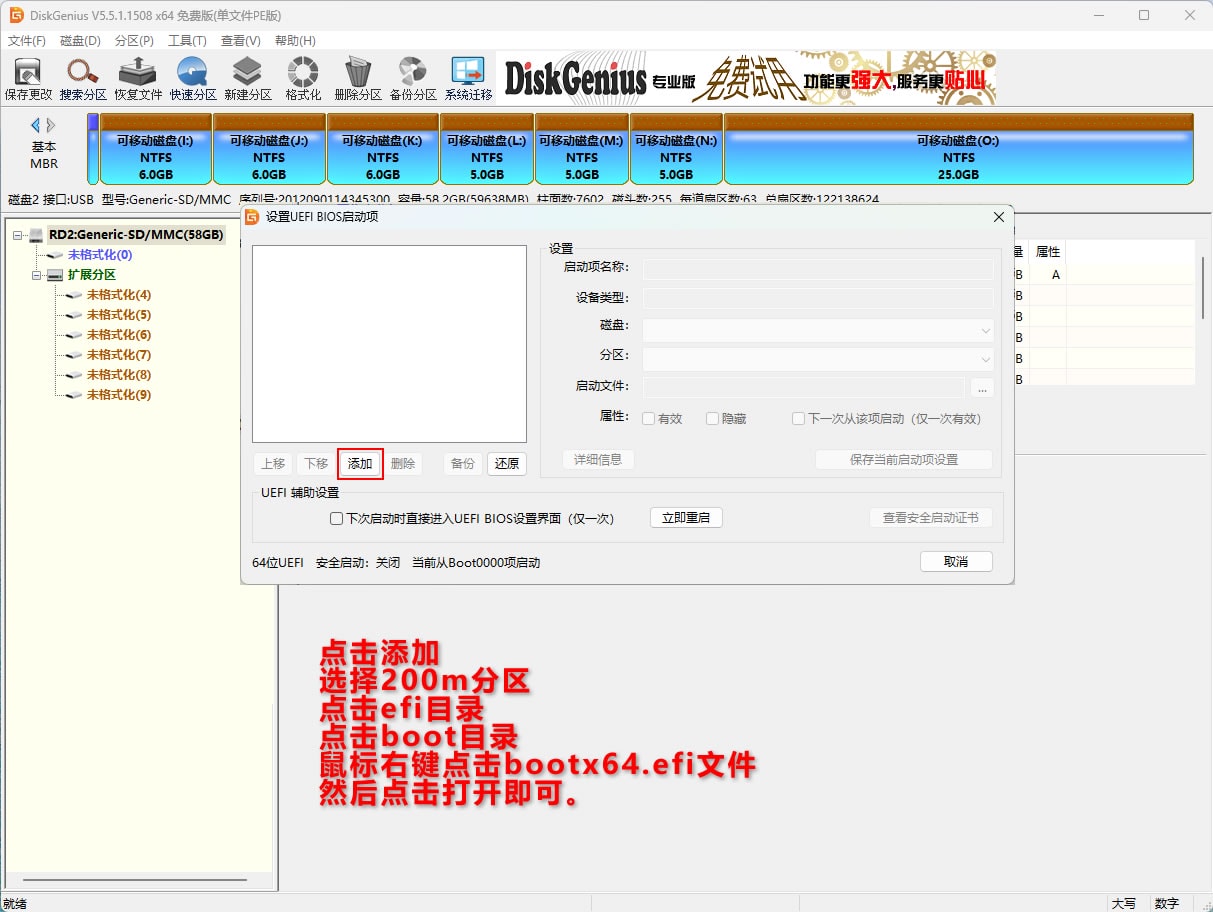The image size is (1213, 912).
Task: Click the 启动文件 browse (...) button
Action: click(981, 388)
